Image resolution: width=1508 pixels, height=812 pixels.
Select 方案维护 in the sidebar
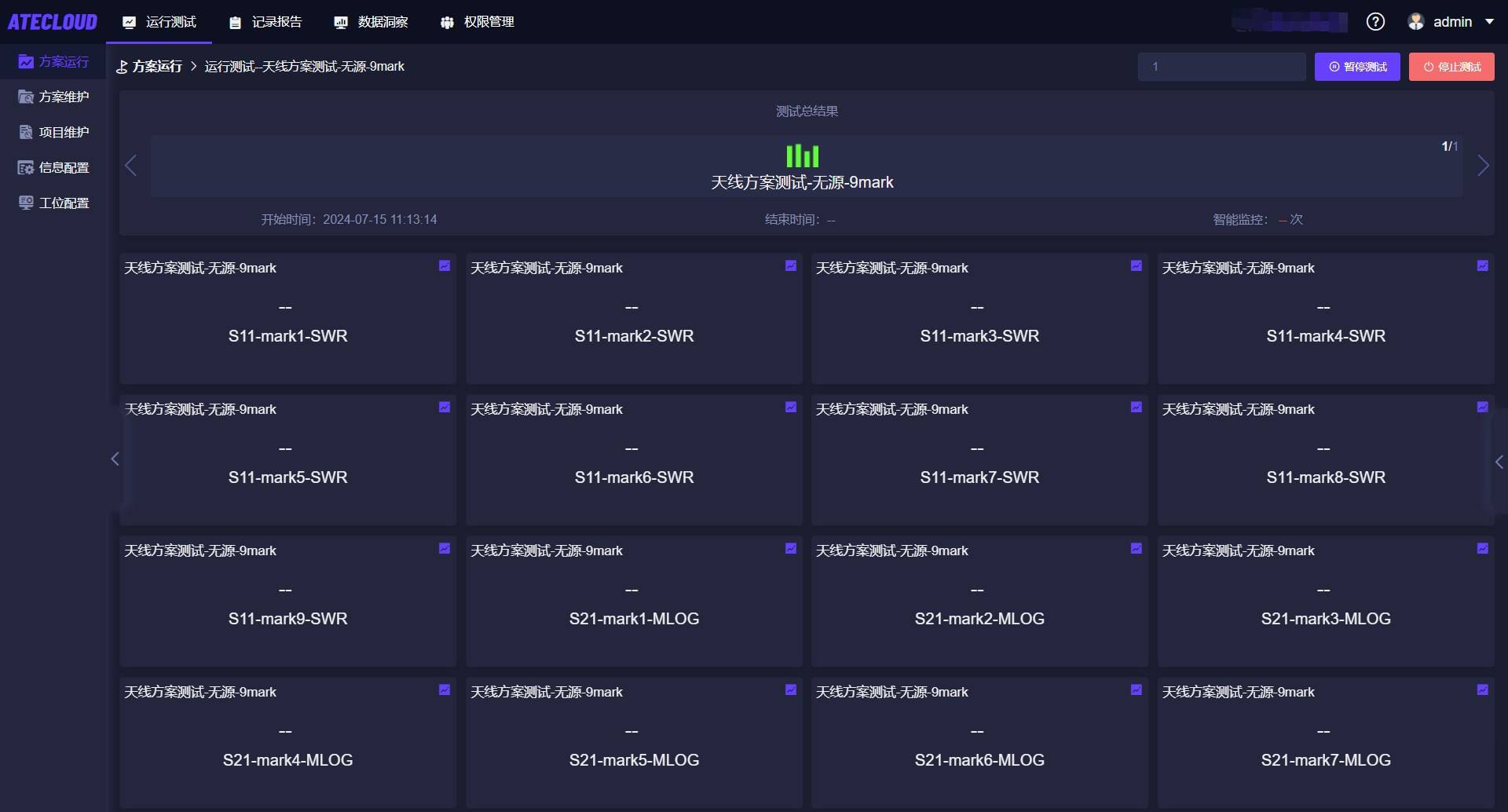53,97
